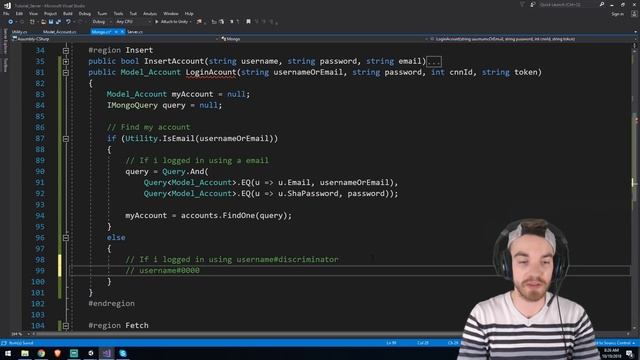Switch to the Server.cs tab
This screenshot has height=360, width=640.
pos(135,31)
